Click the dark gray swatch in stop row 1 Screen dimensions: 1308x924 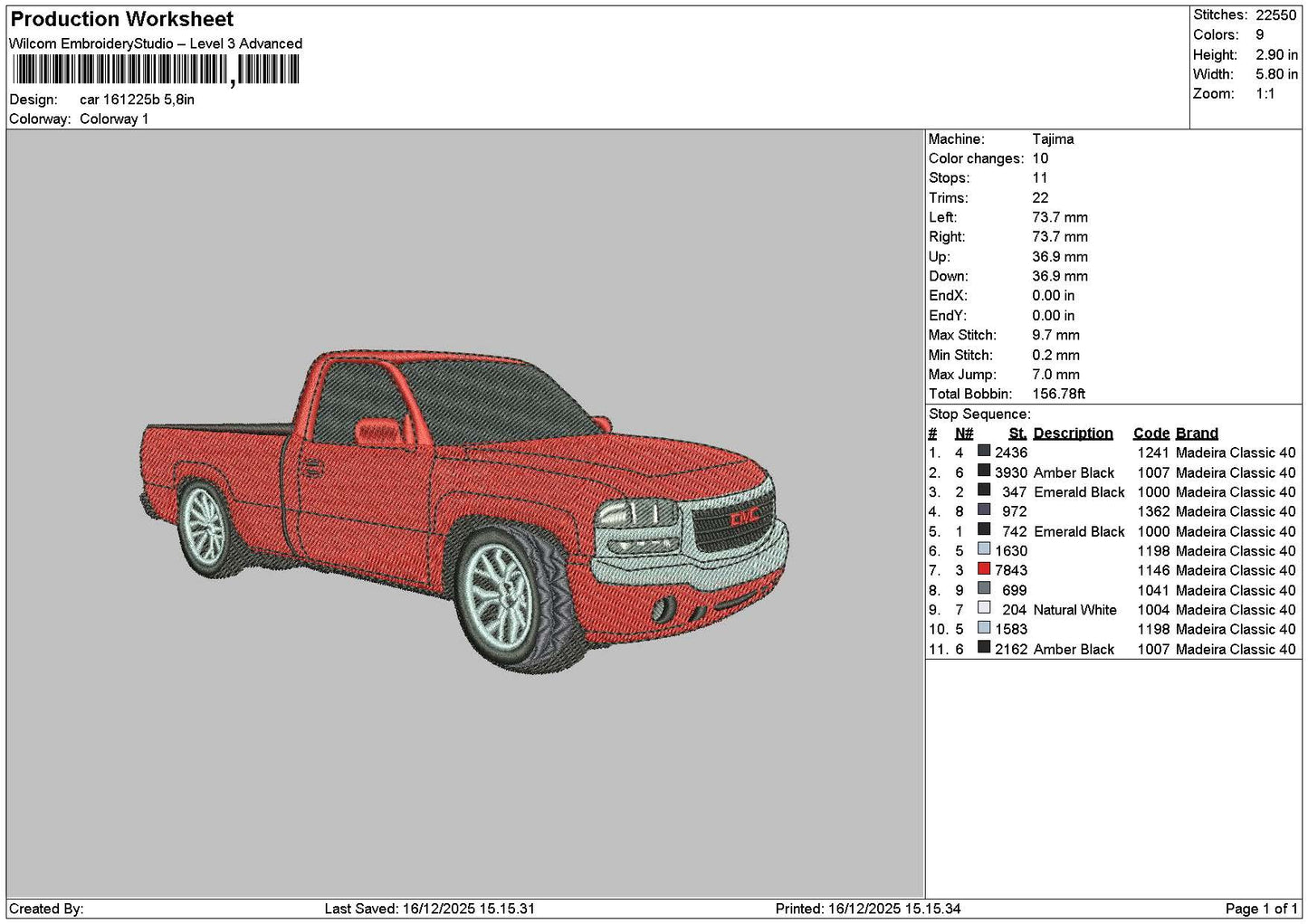(984, 451)
